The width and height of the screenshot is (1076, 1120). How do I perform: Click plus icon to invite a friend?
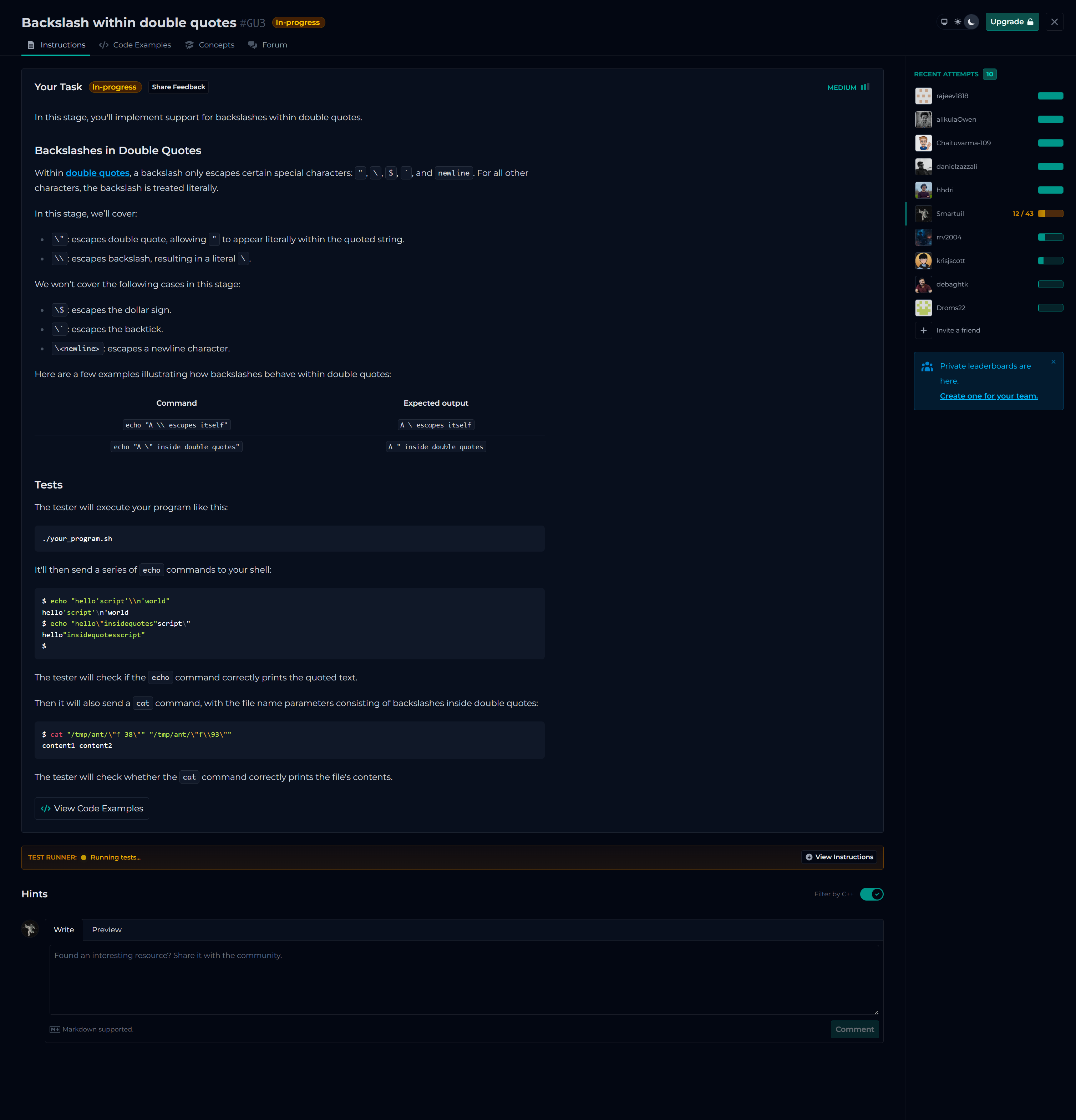pyautogui.click(x=923, y=330)
